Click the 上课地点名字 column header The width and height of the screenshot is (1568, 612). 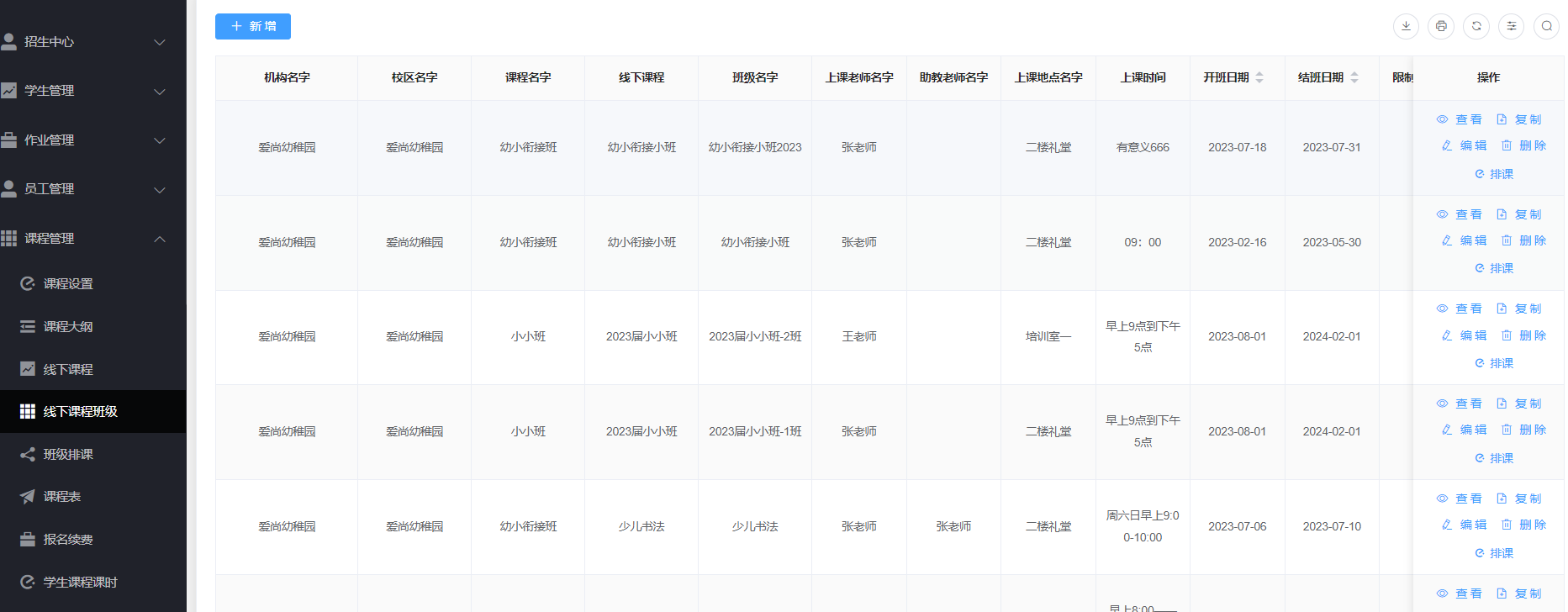click(x=1048, y=77)
